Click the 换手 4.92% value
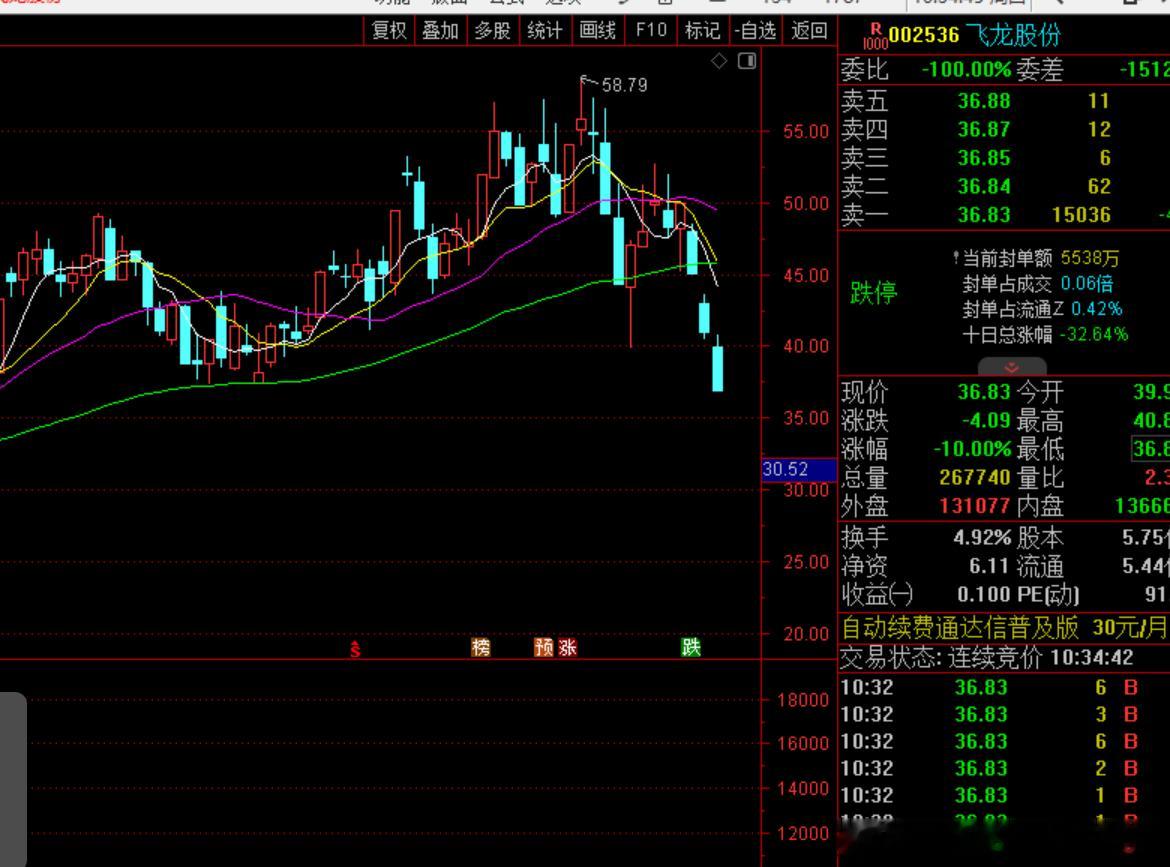1170x867 pixels. 982,538
